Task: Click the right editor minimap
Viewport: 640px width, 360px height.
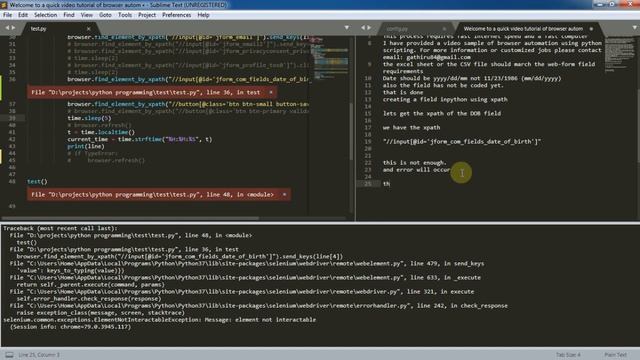Action: (x=620, y=54)
